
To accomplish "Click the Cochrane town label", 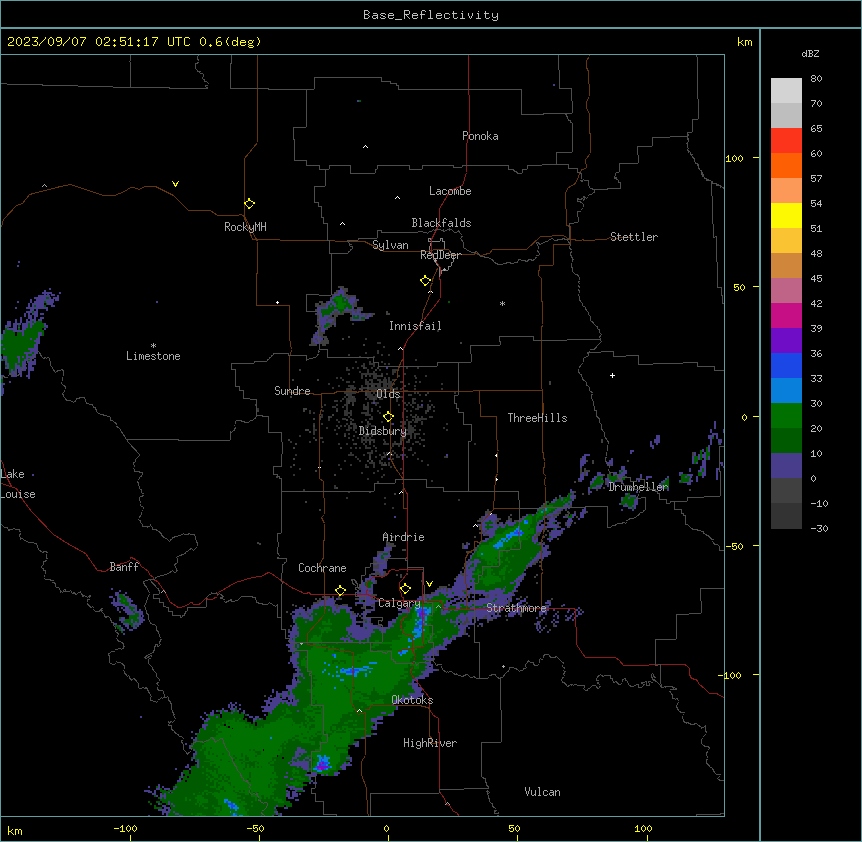I will [x=322, y=568].
